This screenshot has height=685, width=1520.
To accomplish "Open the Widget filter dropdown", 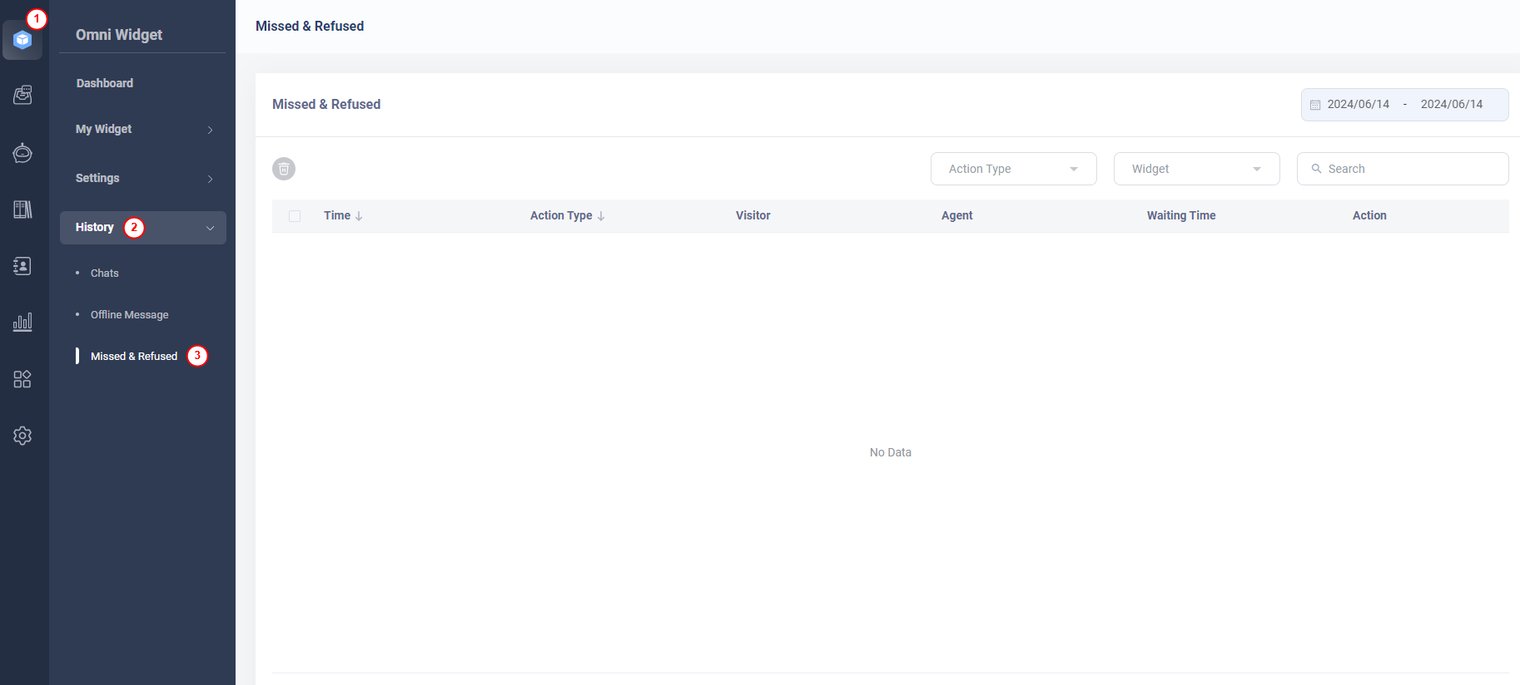I will [x=1196, y=169].
